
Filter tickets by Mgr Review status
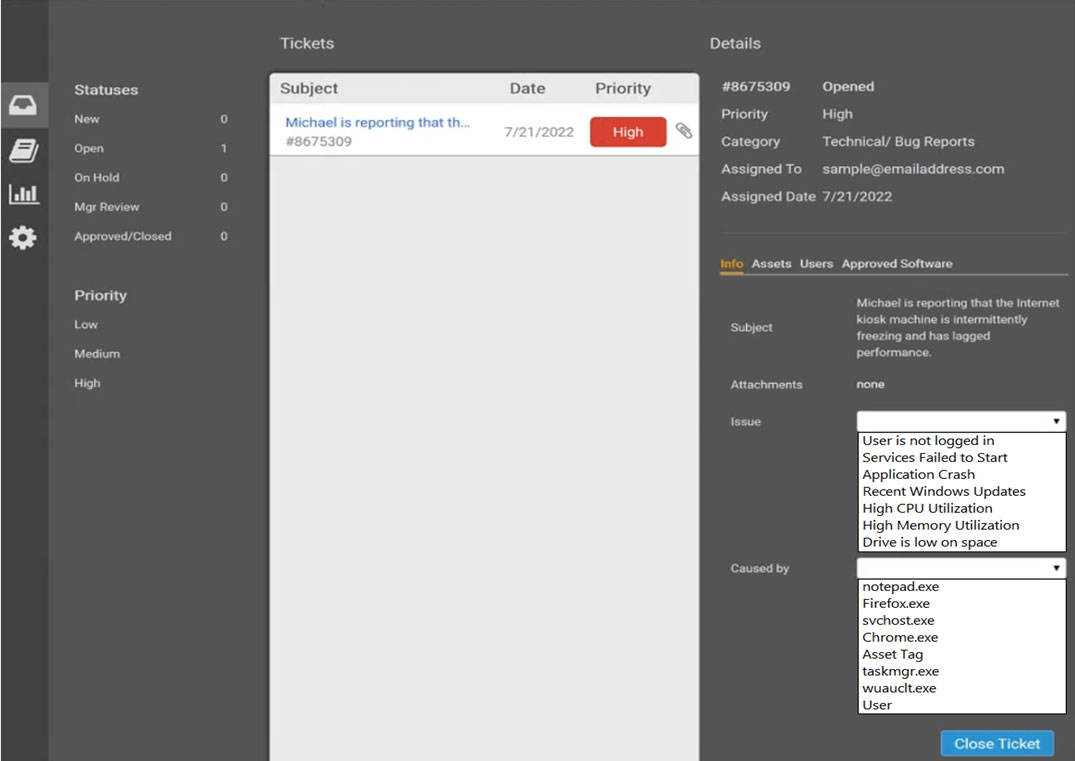pos(106,207)
